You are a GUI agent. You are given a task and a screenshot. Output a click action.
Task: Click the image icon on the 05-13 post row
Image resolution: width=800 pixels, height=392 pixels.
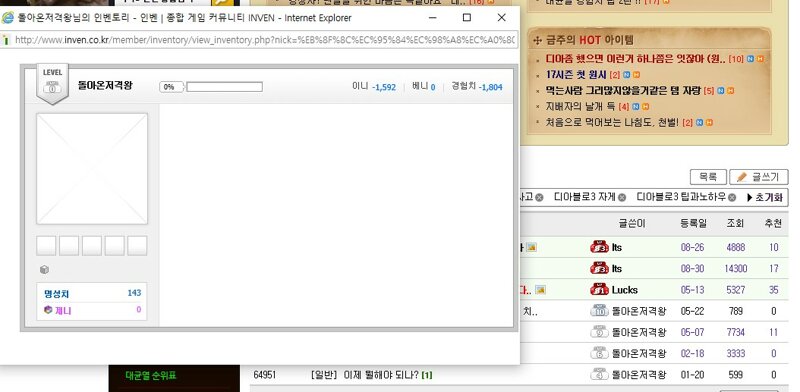pos(540,290)
